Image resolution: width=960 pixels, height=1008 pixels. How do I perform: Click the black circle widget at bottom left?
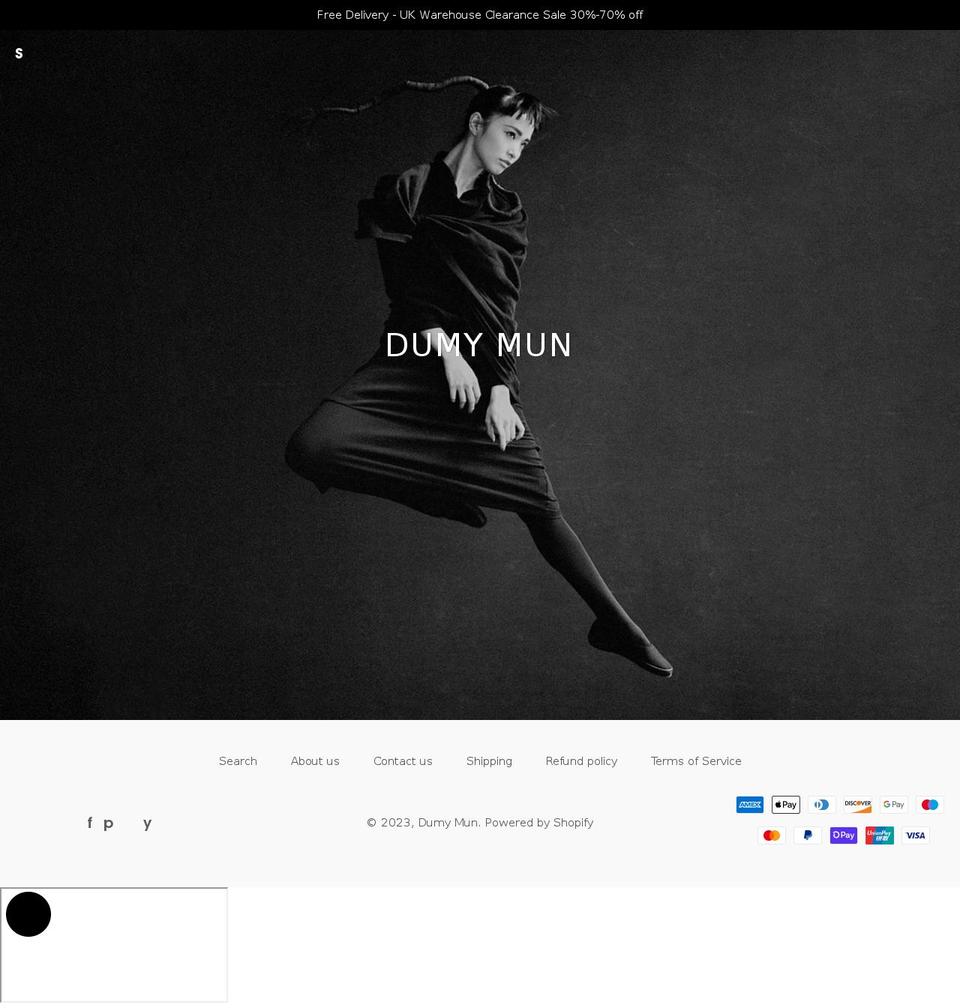tap(28, 913)
